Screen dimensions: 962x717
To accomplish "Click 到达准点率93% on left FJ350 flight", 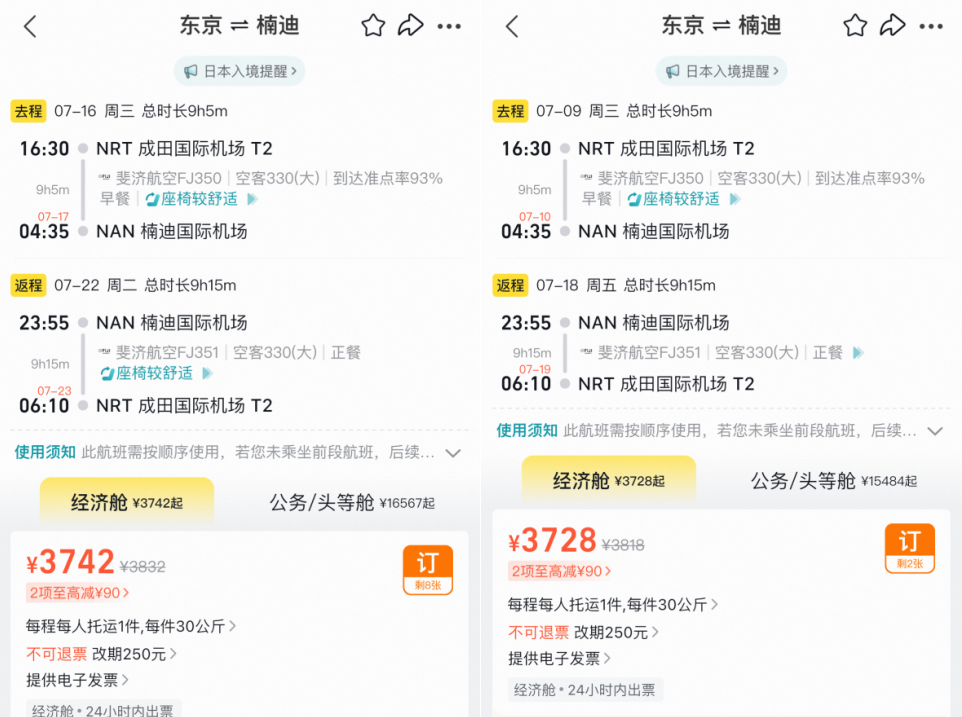I will [388, 178].
